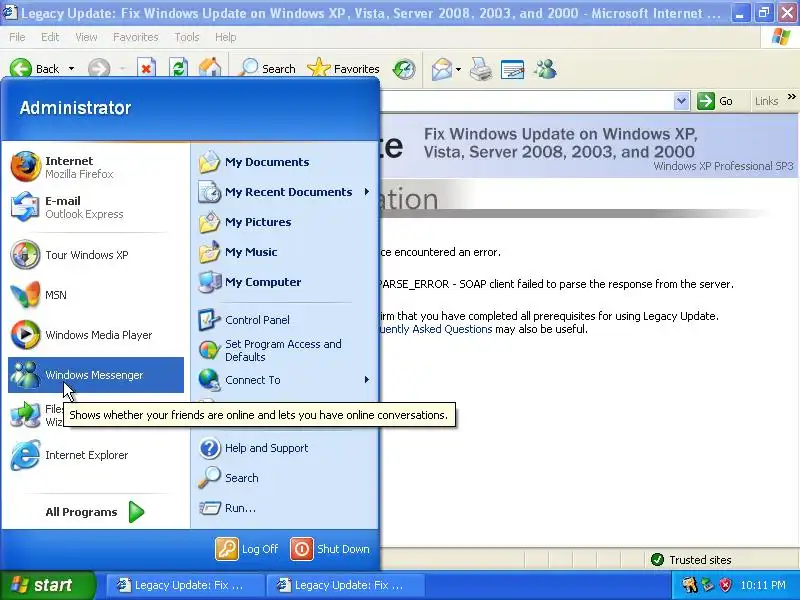The width and height of the screenshot is (800, 600).
Task: Open Mozilla Firefox from Start menu
Action: [96, 167]
